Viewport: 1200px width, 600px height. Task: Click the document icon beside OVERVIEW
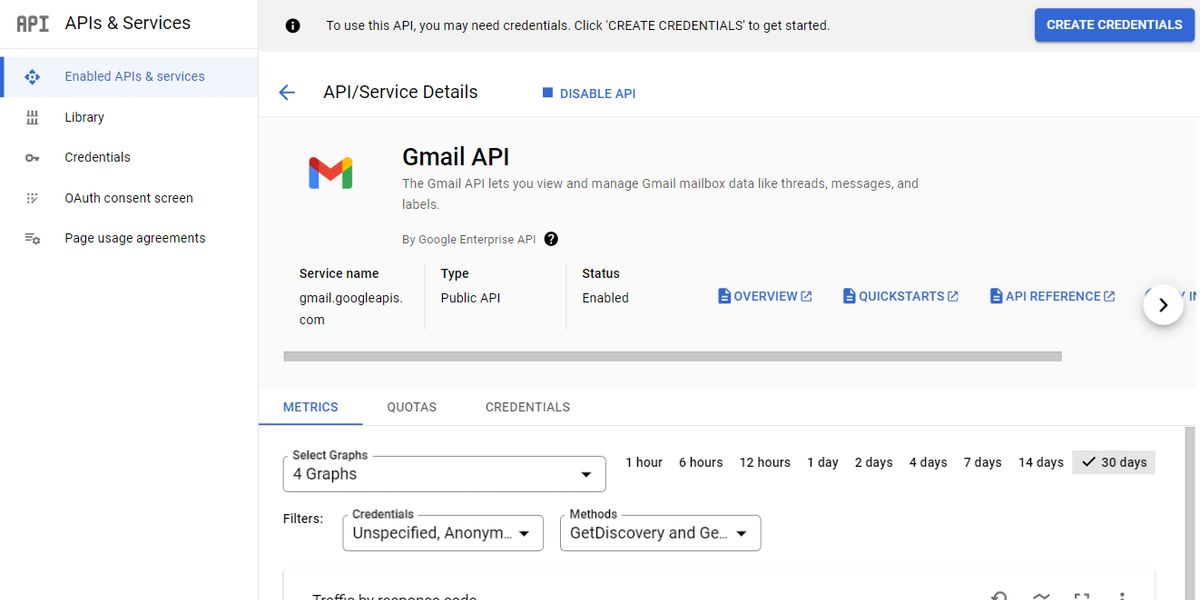[724, 296]
